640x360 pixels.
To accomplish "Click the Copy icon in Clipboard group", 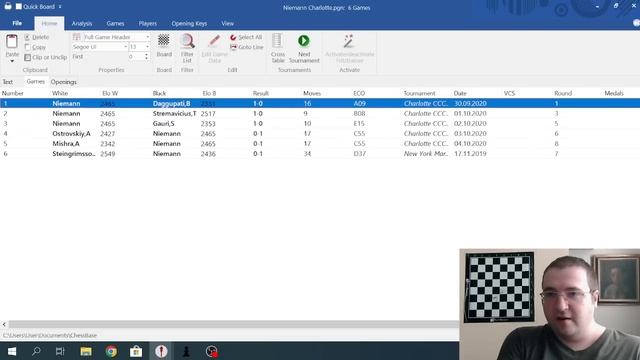I will click(27, 47).
